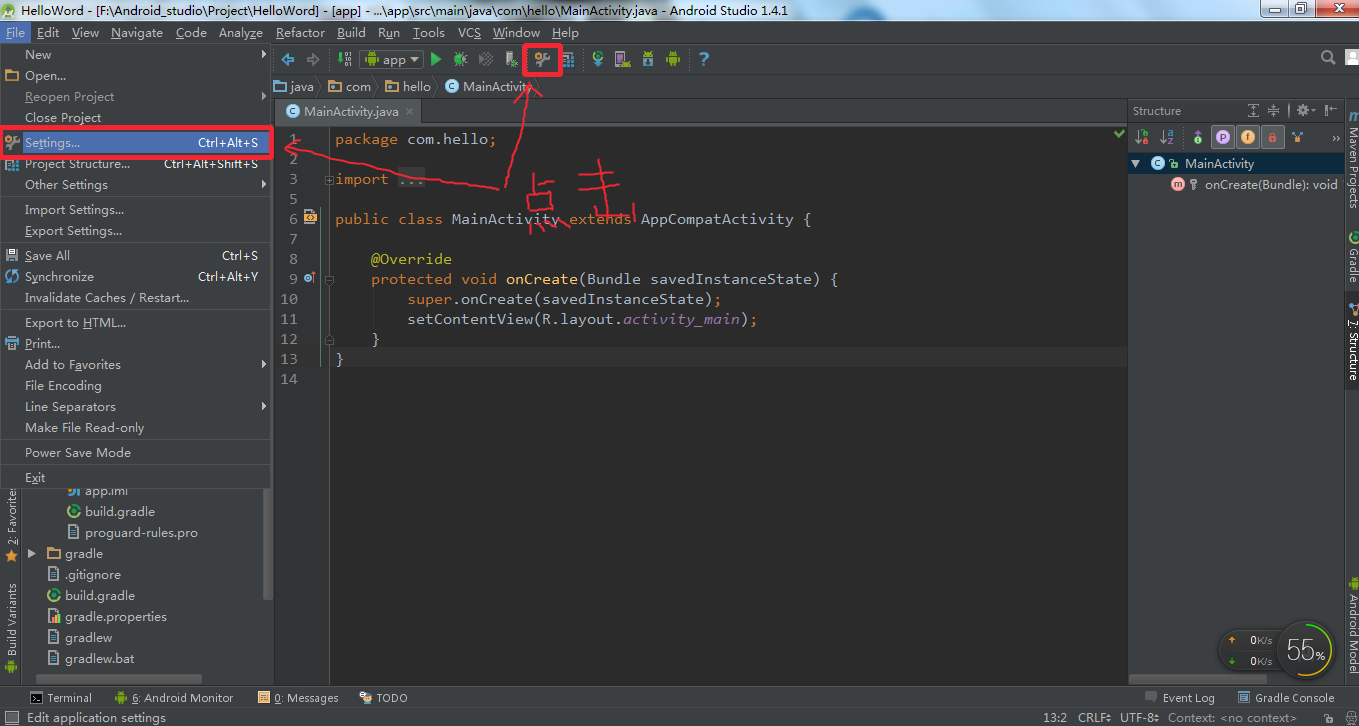
Task: Open TODO tool window
Action: click(x=383, y=698)
